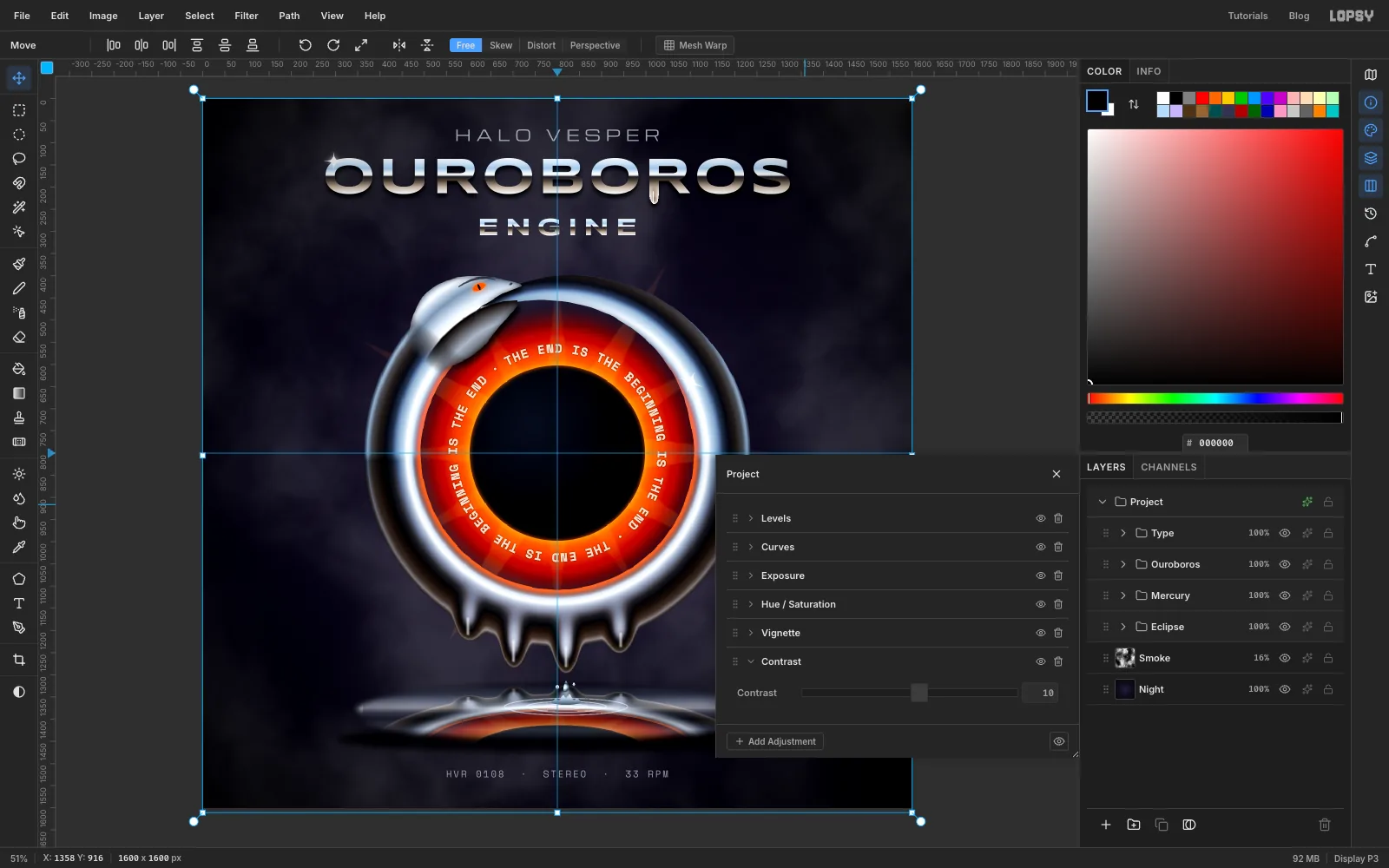Toggle visibility of Vignette adjustment
This screenshot has height=868, width=1389.
click(1040, 633)
